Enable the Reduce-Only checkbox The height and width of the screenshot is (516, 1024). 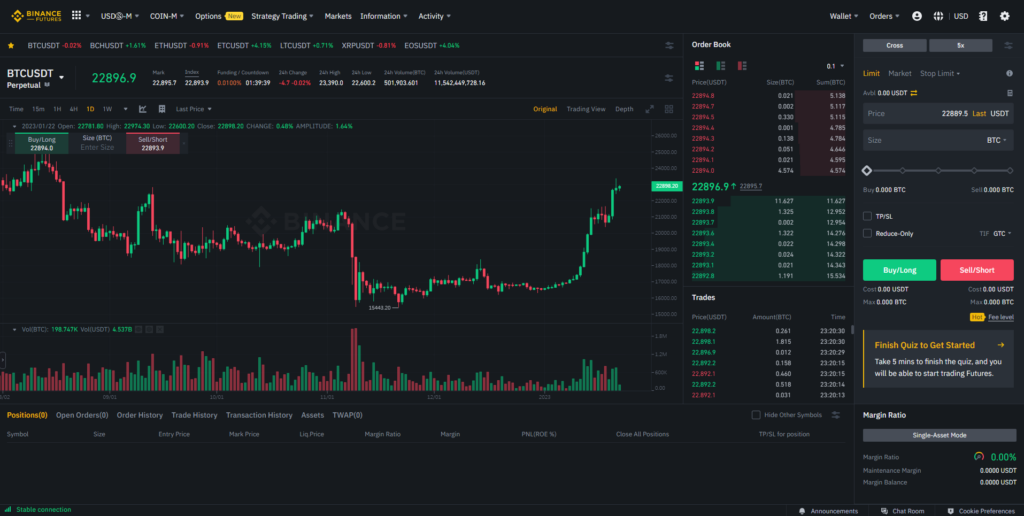(x=867, y=233)
